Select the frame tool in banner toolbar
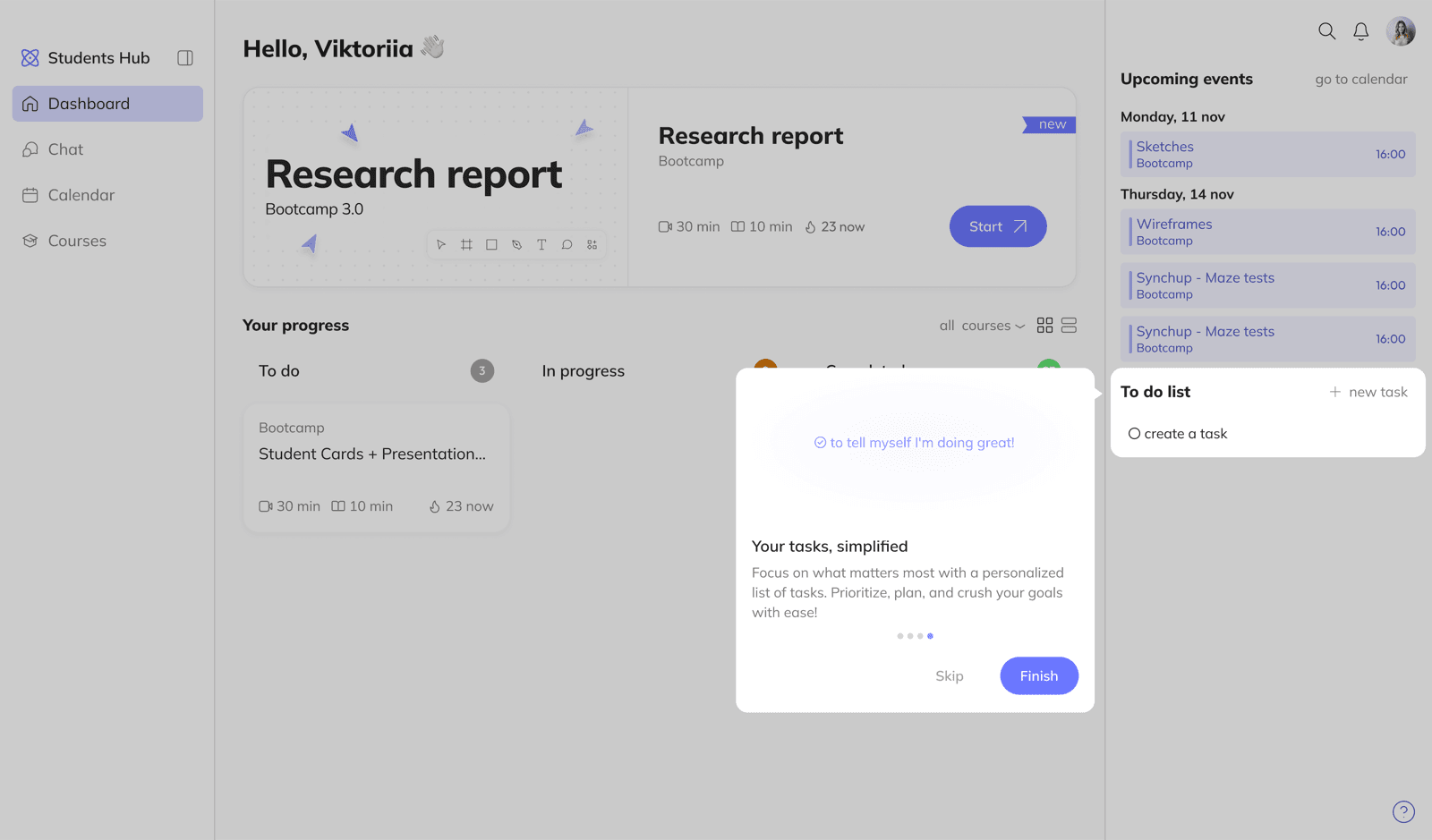This screenshot has height=840, width=1432. tap(466, 244)
